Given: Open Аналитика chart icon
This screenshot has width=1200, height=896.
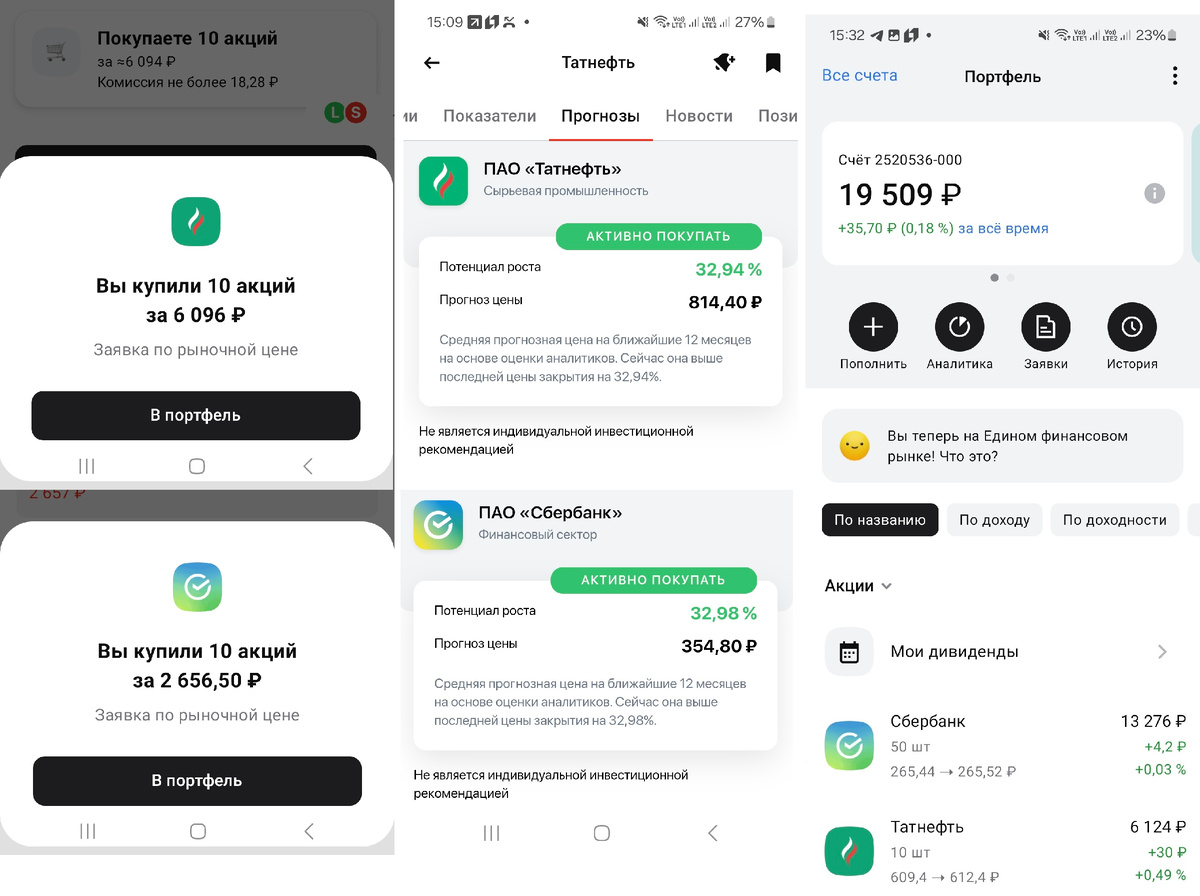Looking at the screenshot, I should click(x=960, y=326).
